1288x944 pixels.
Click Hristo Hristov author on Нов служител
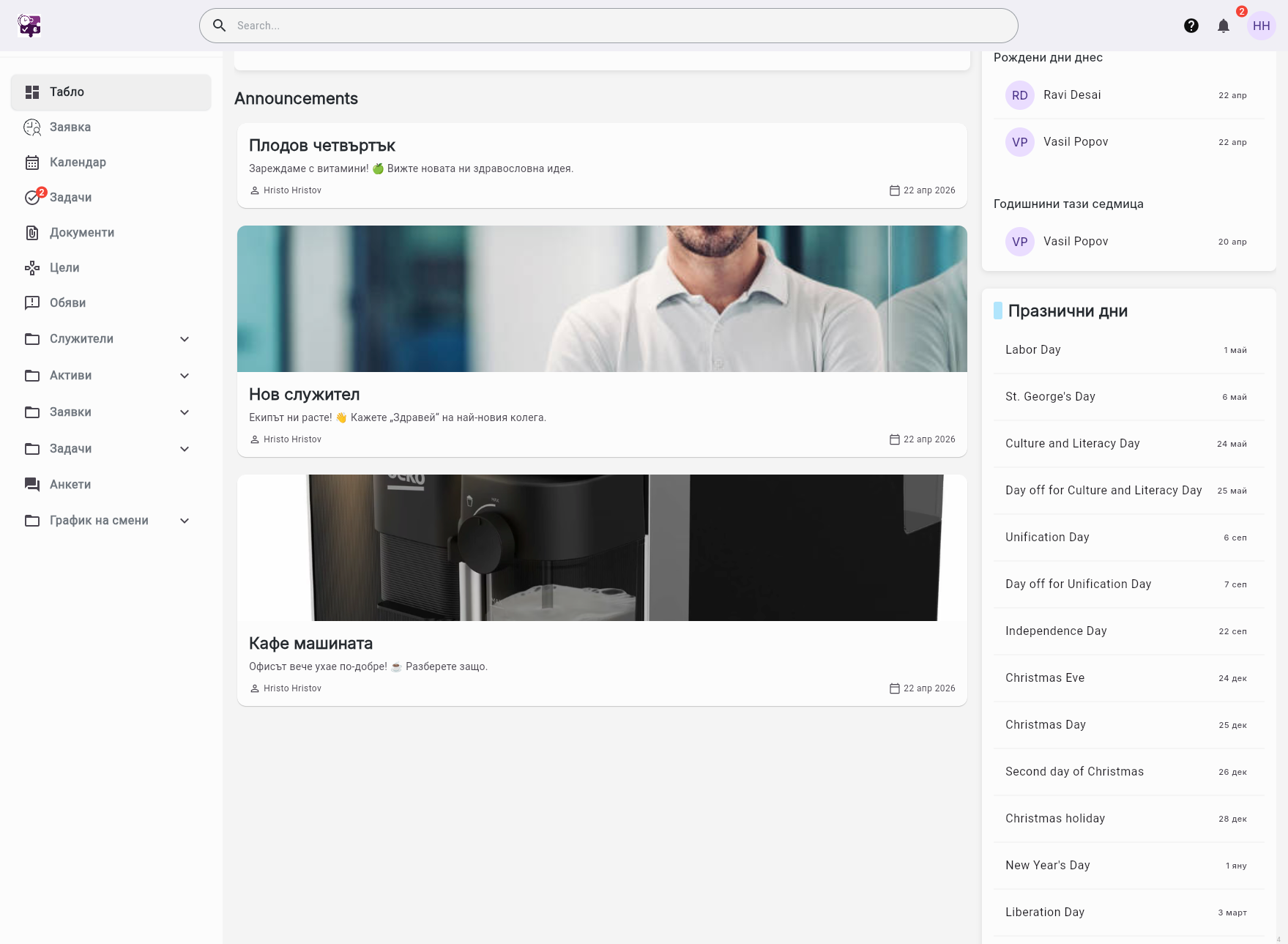tap(292, 439)
